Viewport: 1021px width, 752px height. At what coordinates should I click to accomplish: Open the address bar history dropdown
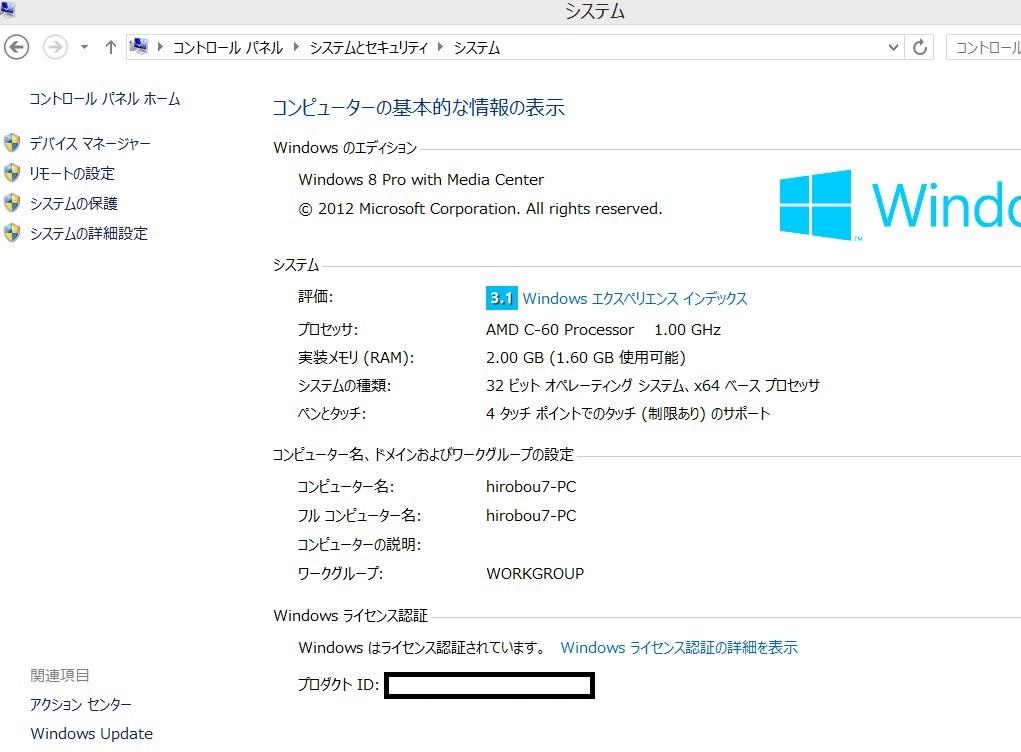pyautogui.click(x=893, y=47)
